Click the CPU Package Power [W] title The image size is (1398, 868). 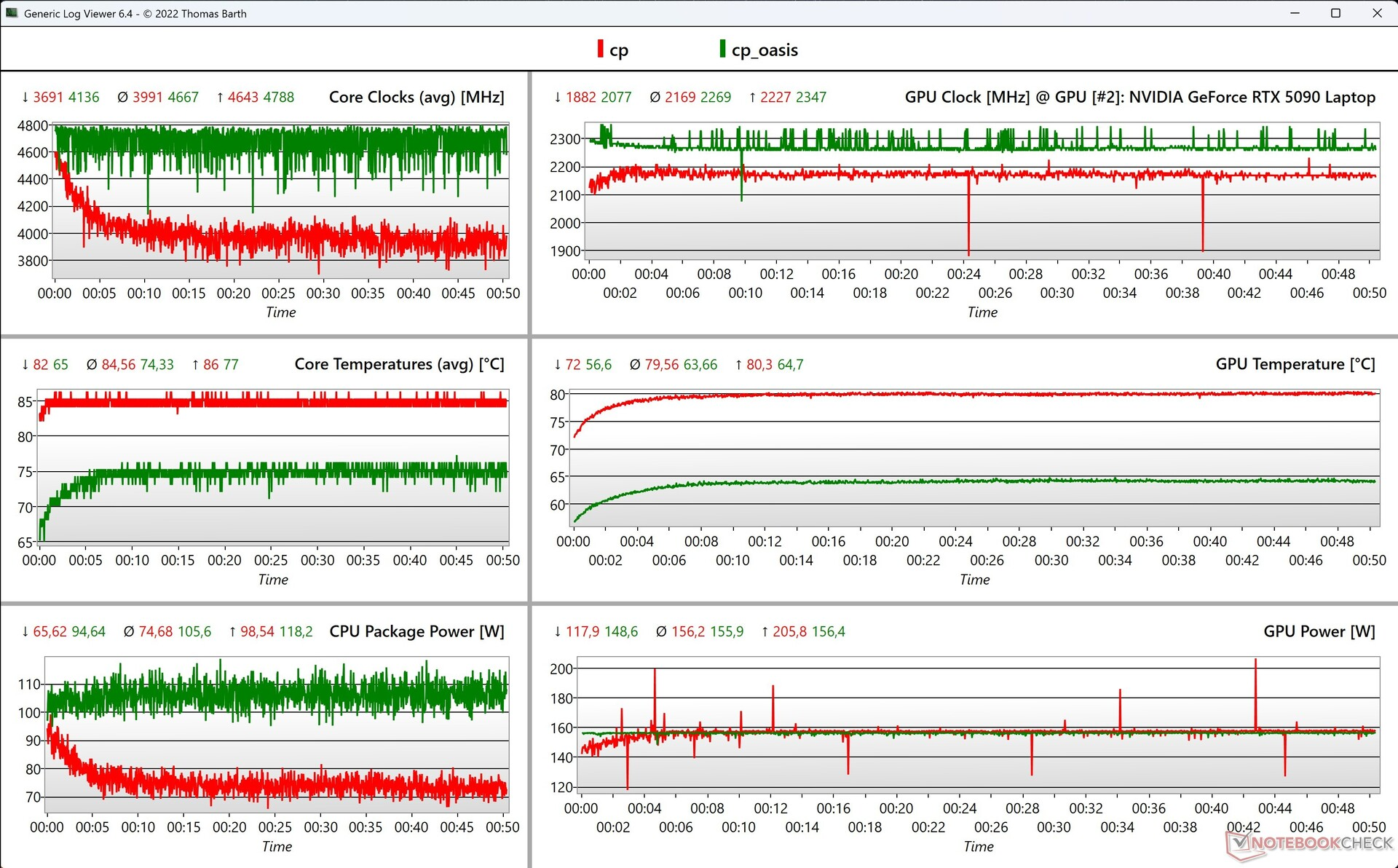[x=416, y=631]
